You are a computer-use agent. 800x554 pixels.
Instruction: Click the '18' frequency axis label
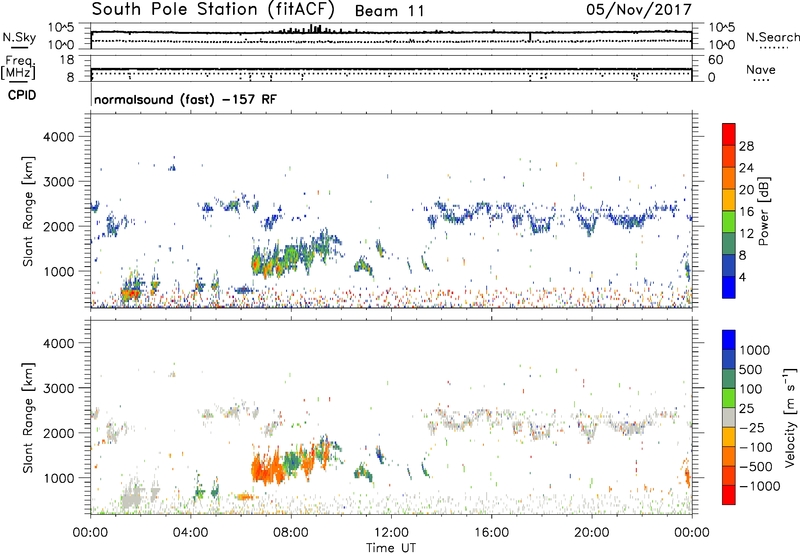pos(67,60)
